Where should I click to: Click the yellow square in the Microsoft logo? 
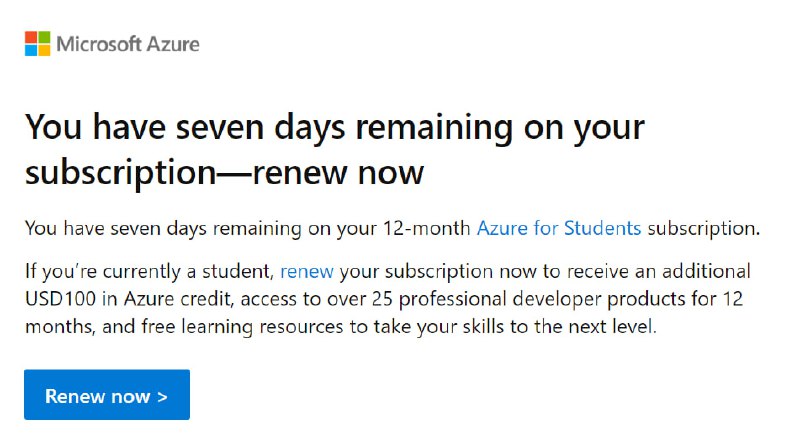45,51
